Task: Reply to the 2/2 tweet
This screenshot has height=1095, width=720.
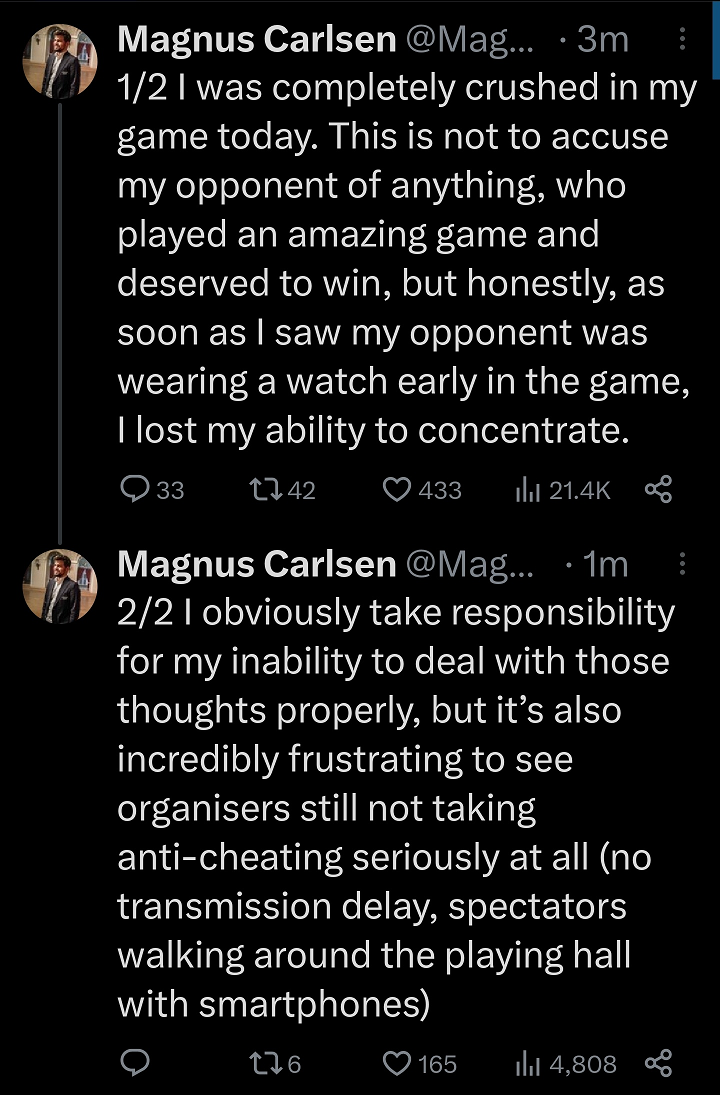Action: [x=134, y=1063]
